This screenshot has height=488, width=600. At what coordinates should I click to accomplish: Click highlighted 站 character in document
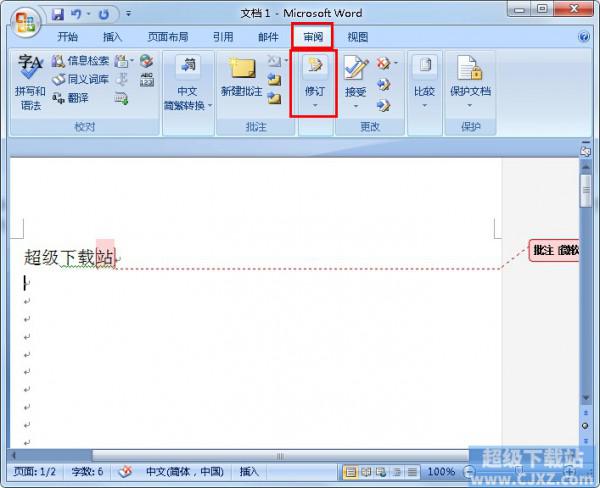(x=105, y=256)
